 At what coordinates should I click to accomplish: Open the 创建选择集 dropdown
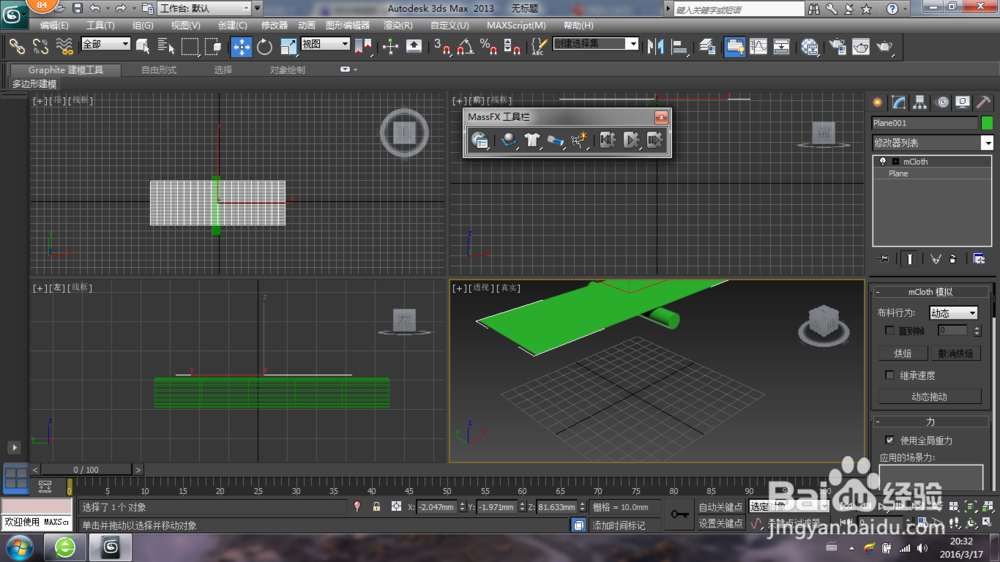(x=595, y=43)
